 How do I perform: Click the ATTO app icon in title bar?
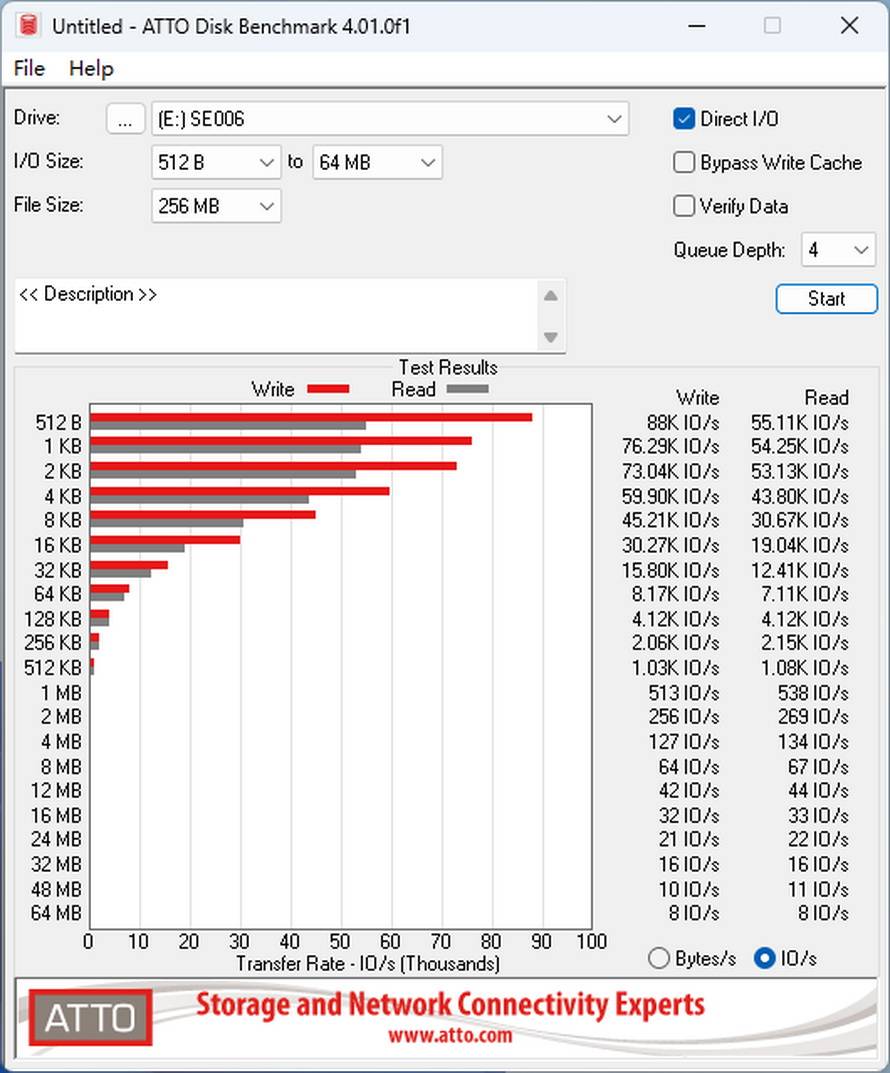click(28, 26)
